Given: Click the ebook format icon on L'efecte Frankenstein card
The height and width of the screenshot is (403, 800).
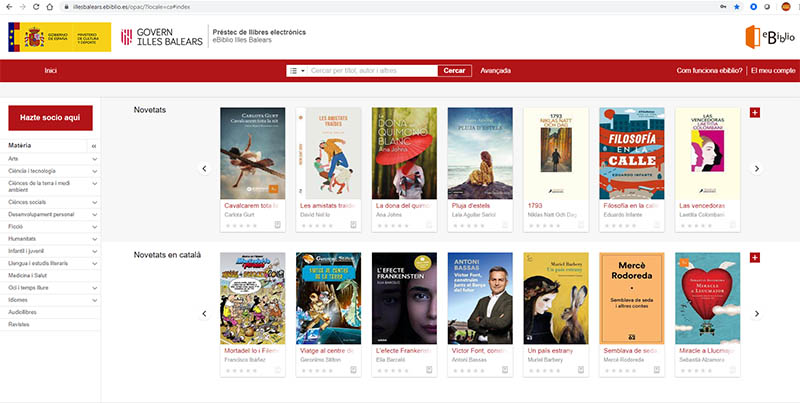Looking at the screenshot, I should point(429,370).
